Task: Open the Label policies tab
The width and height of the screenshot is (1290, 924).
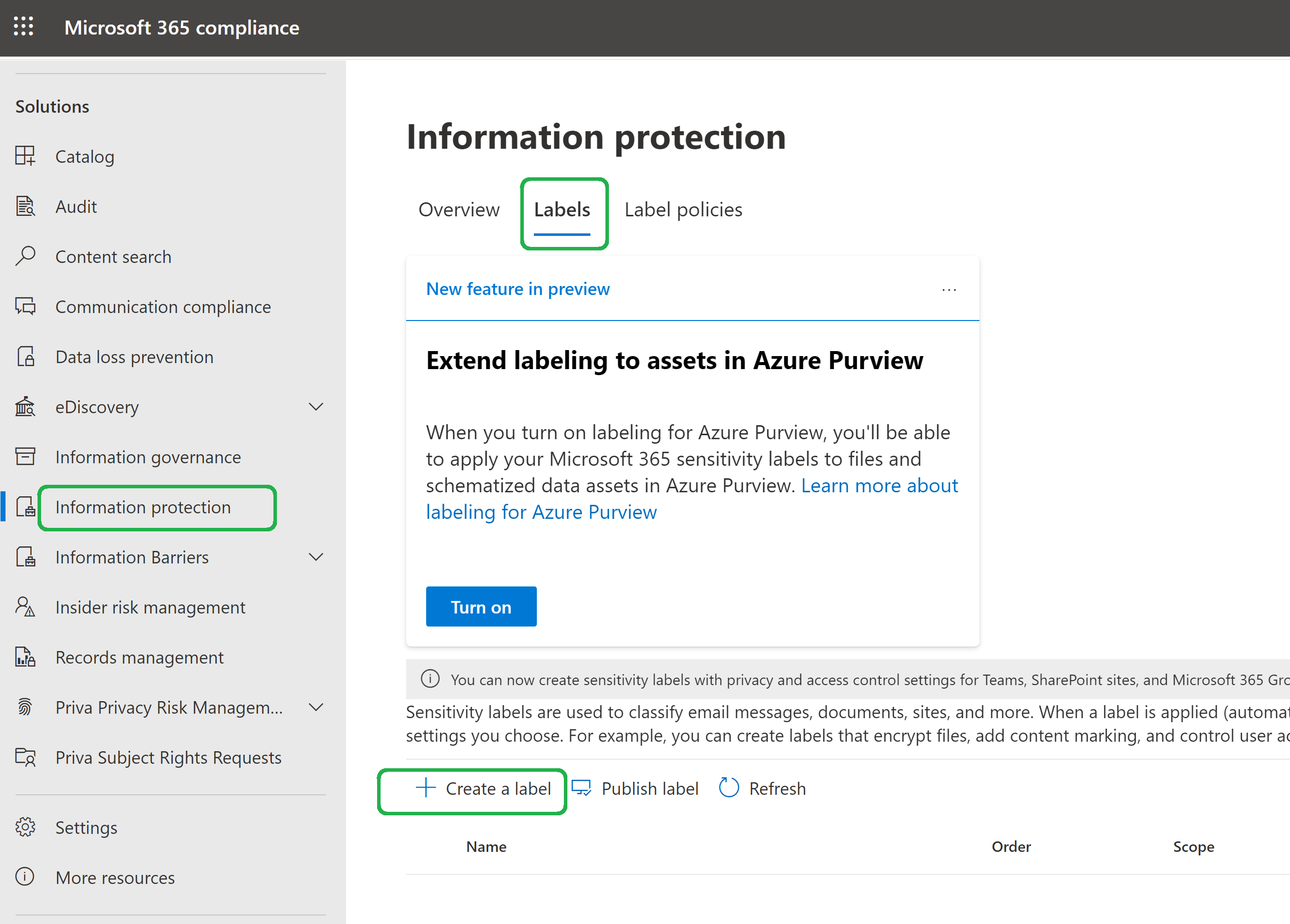Action: point(683,209)
